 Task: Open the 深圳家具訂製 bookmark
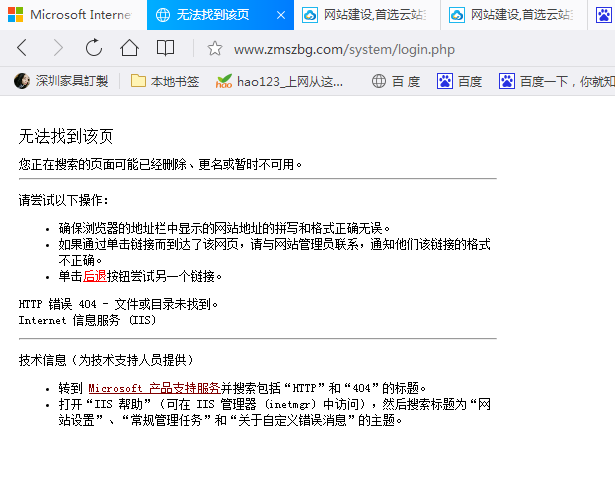coord(61,81)
